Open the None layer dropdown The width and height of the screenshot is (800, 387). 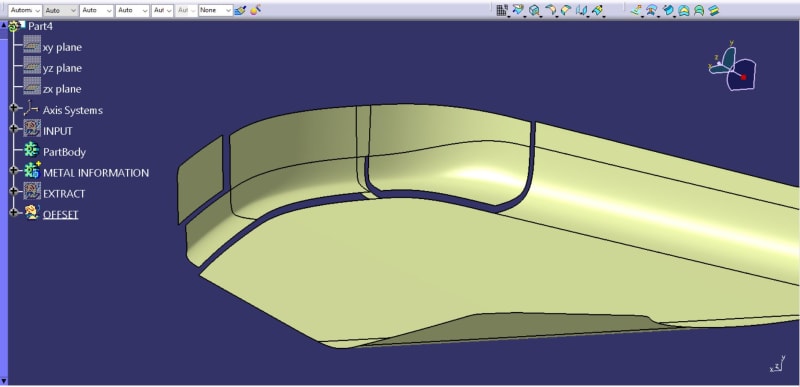[215, 10]
